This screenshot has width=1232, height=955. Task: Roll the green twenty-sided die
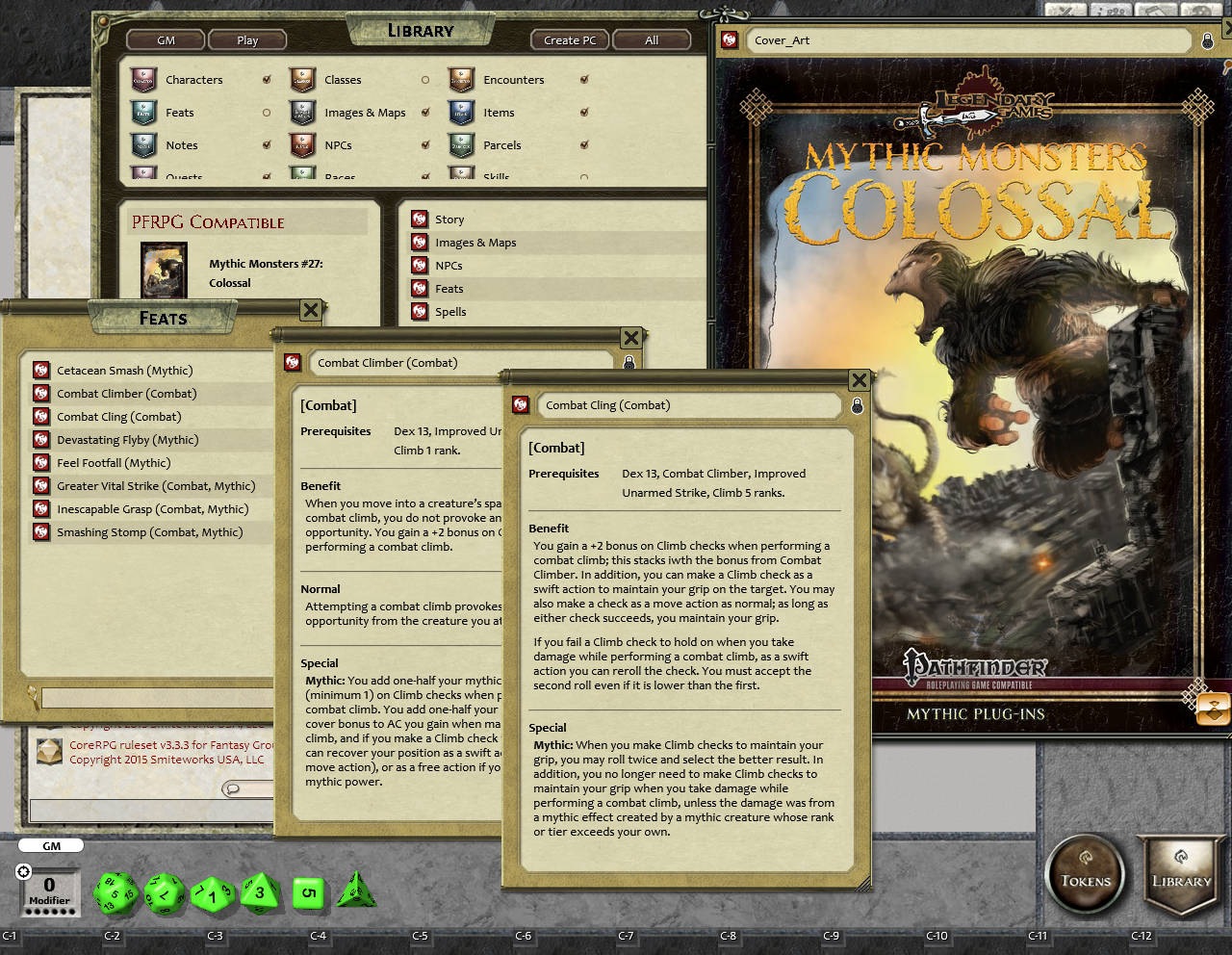(115, 892)
